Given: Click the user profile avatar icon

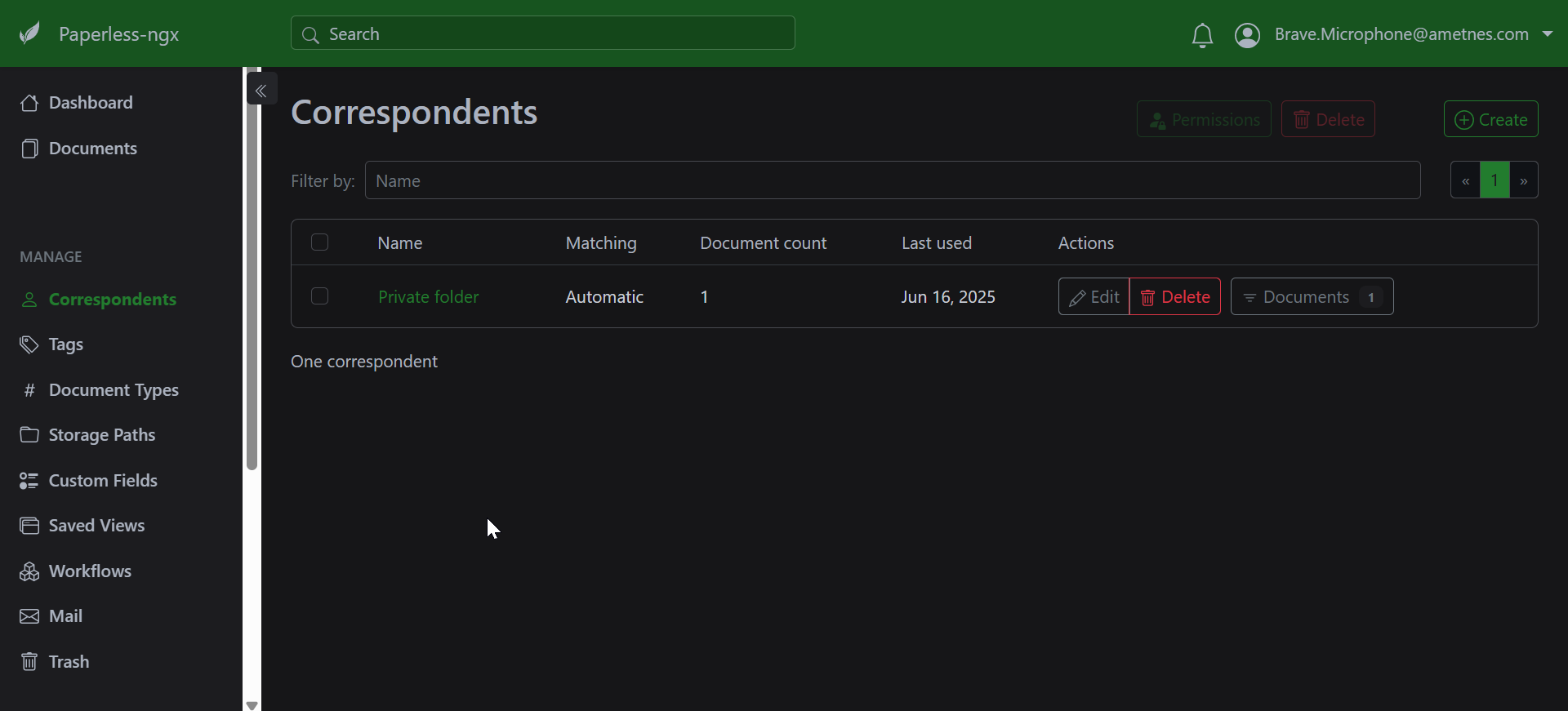Looking at the screenshot, I should (x=1247, y=35).
